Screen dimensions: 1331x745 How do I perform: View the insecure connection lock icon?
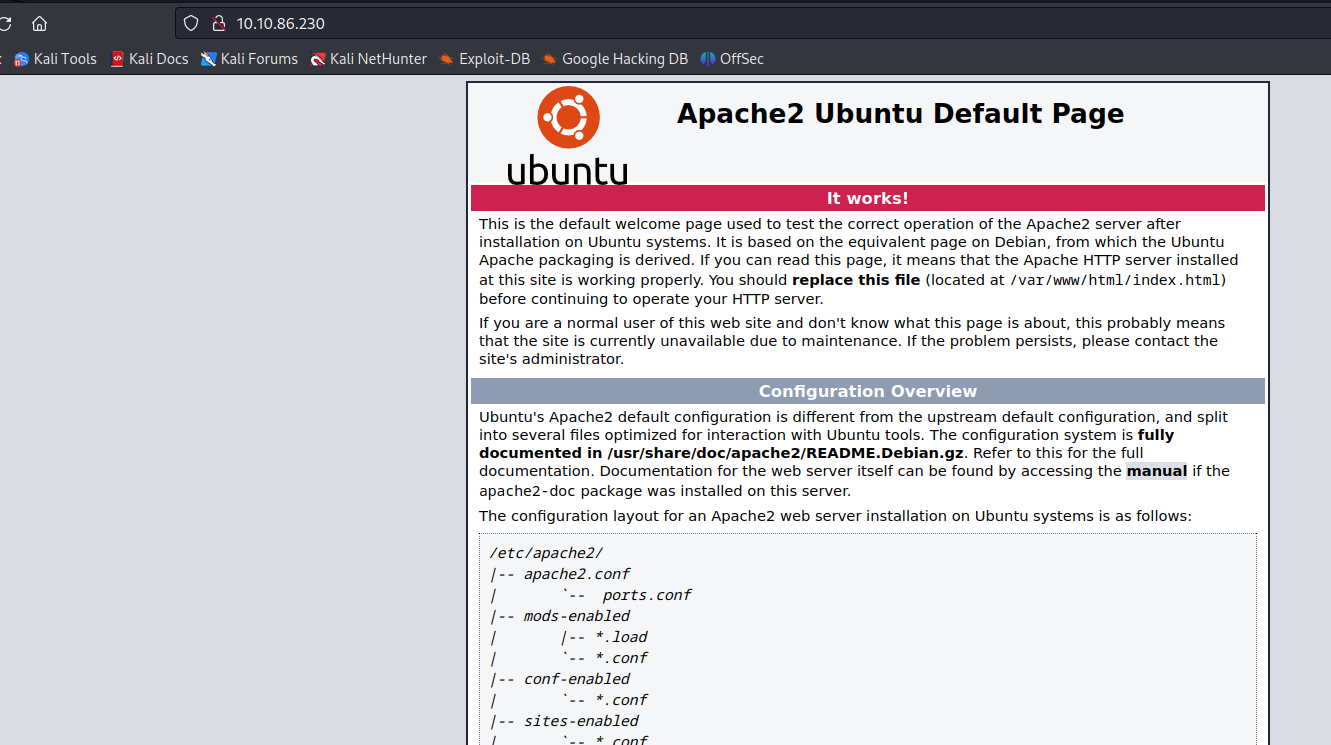pyautogui.click(x=218, y=23)
